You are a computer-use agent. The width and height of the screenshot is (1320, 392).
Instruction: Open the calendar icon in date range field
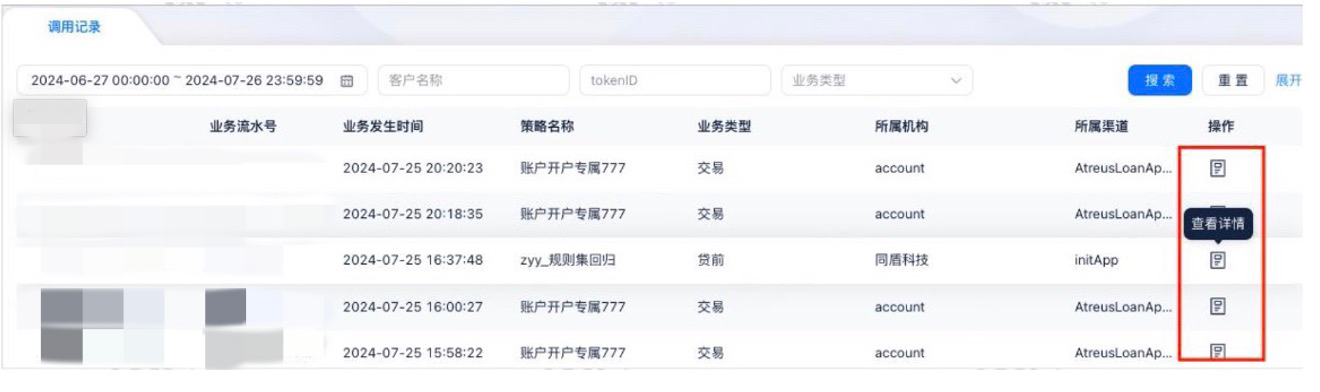(348, 80)
